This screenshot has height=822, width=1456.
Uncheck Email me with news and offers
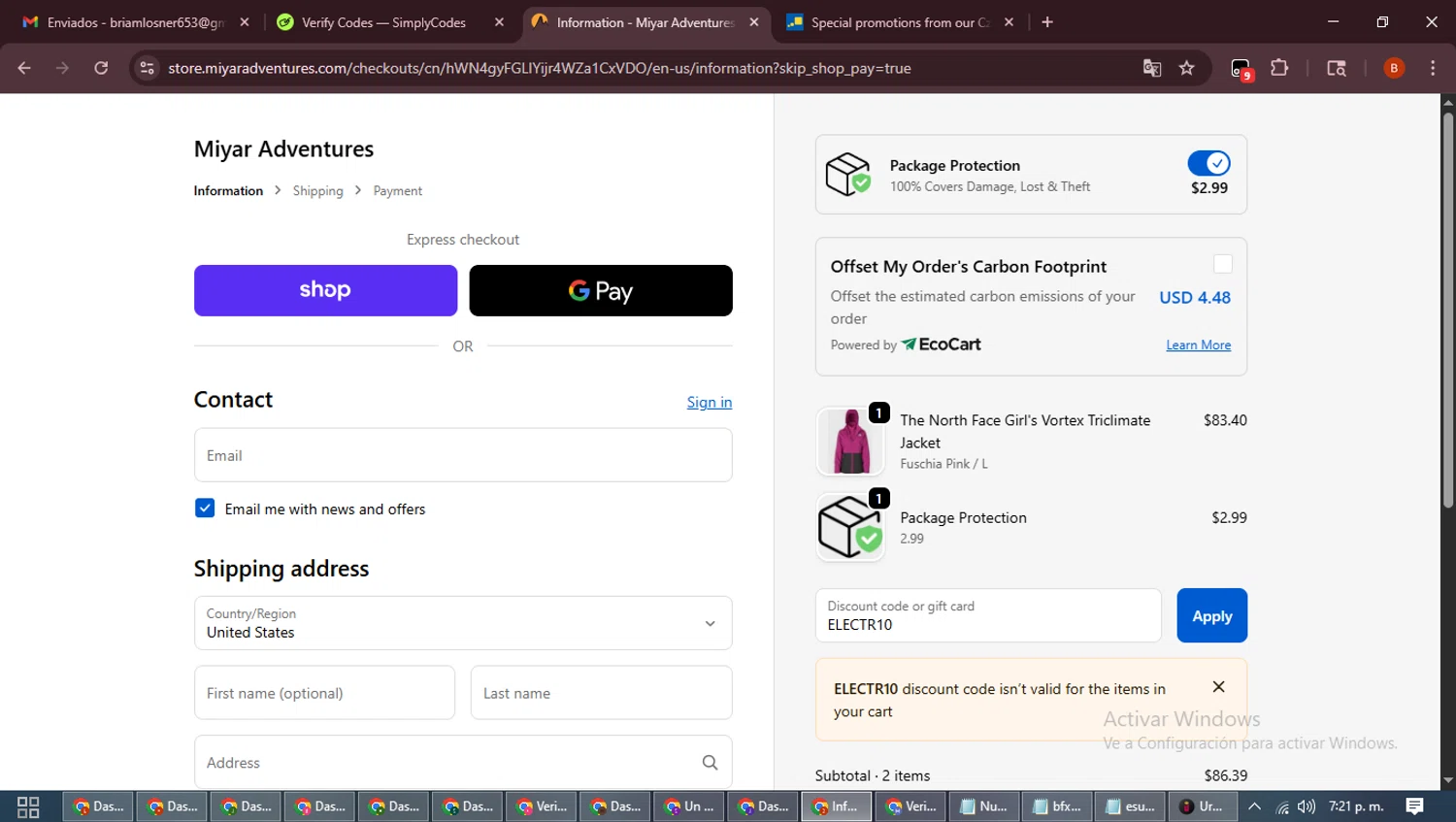[205, 509]
